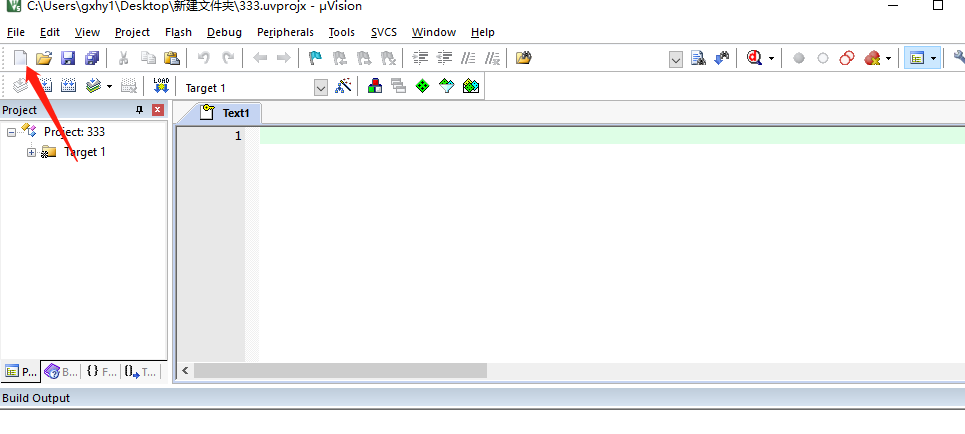Image resolution: width=965 pixels, height=434 pixels.
Task: Build target files
Action: [44, 86]
